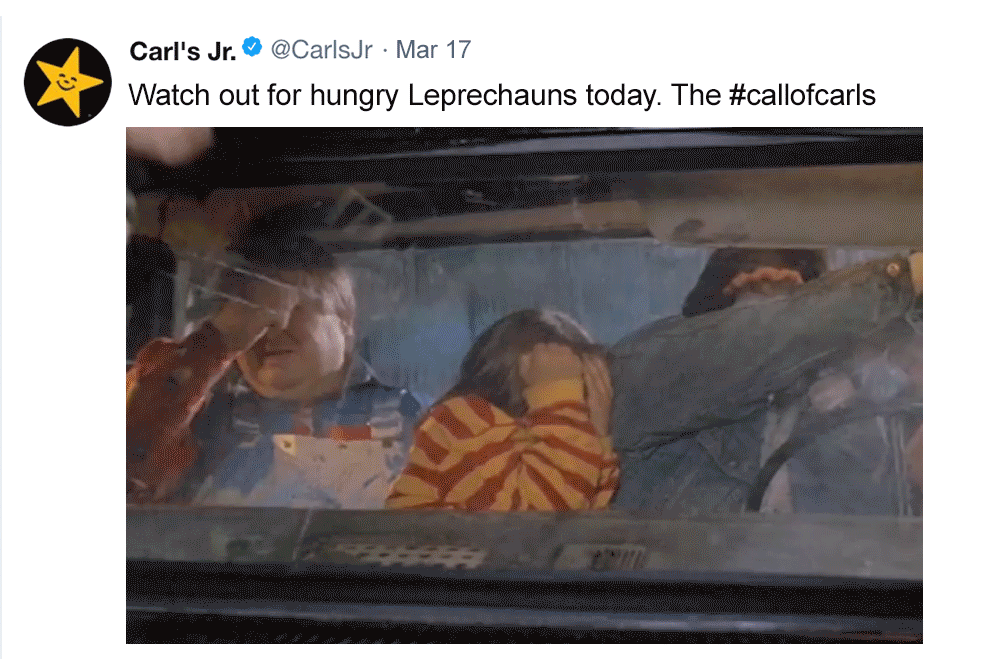Screen dimensions: 986x659
Task: Follow the #callofcarls hashtag
Action: click(x=802, y=96)
